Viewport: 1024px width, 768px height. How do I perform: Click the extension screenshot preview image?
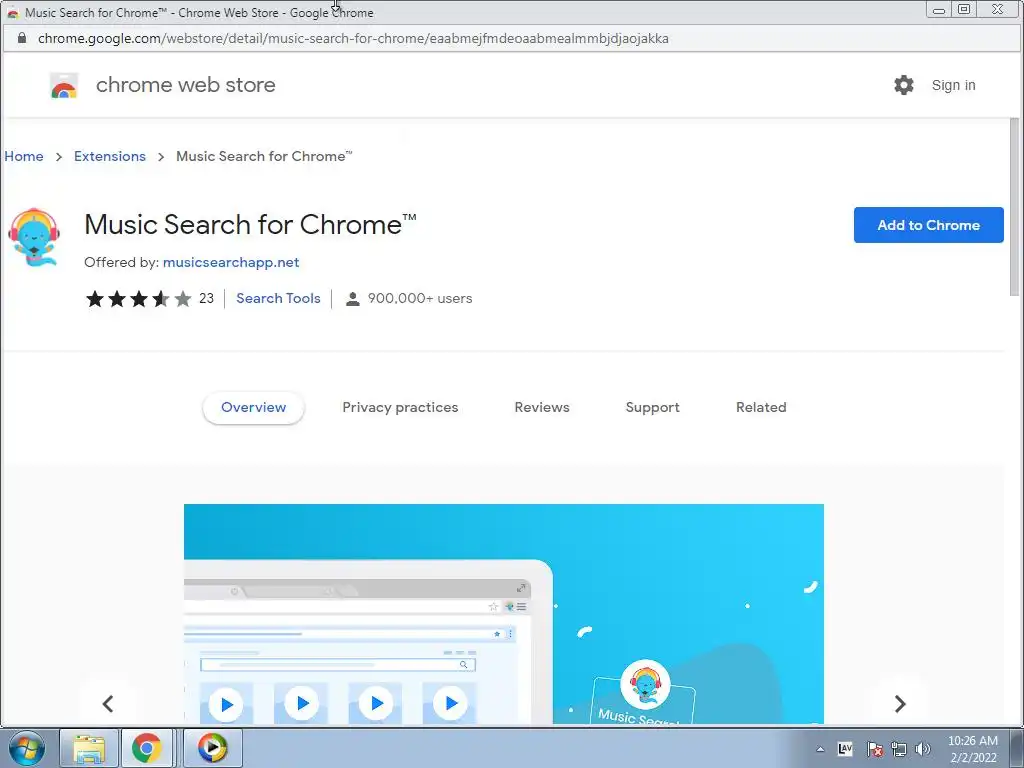coord(504,614)
